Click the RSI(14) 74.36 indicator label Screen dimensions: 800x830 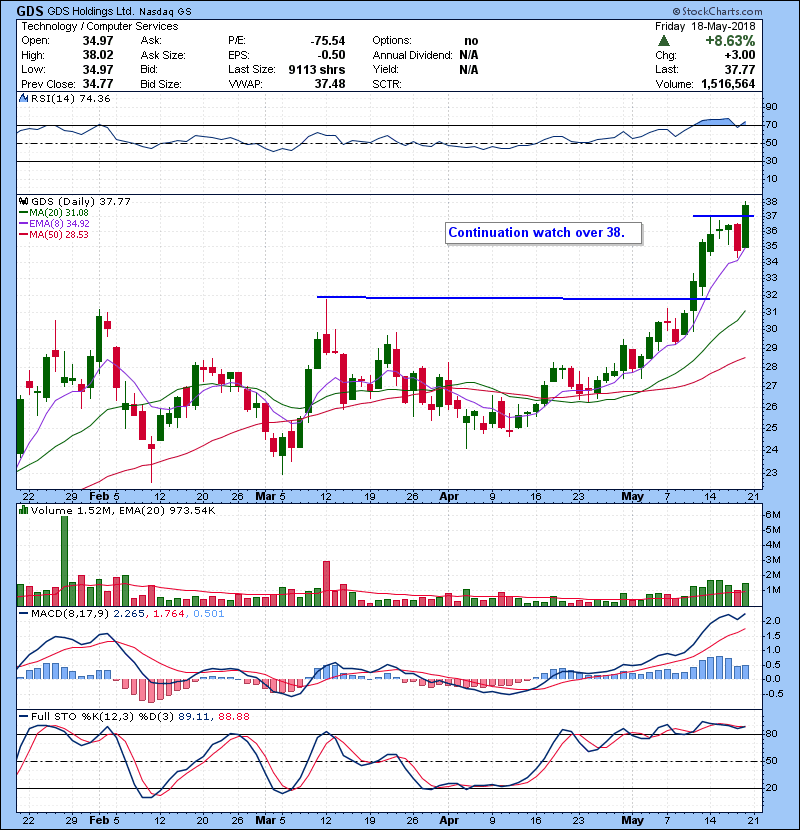point(70,98)
